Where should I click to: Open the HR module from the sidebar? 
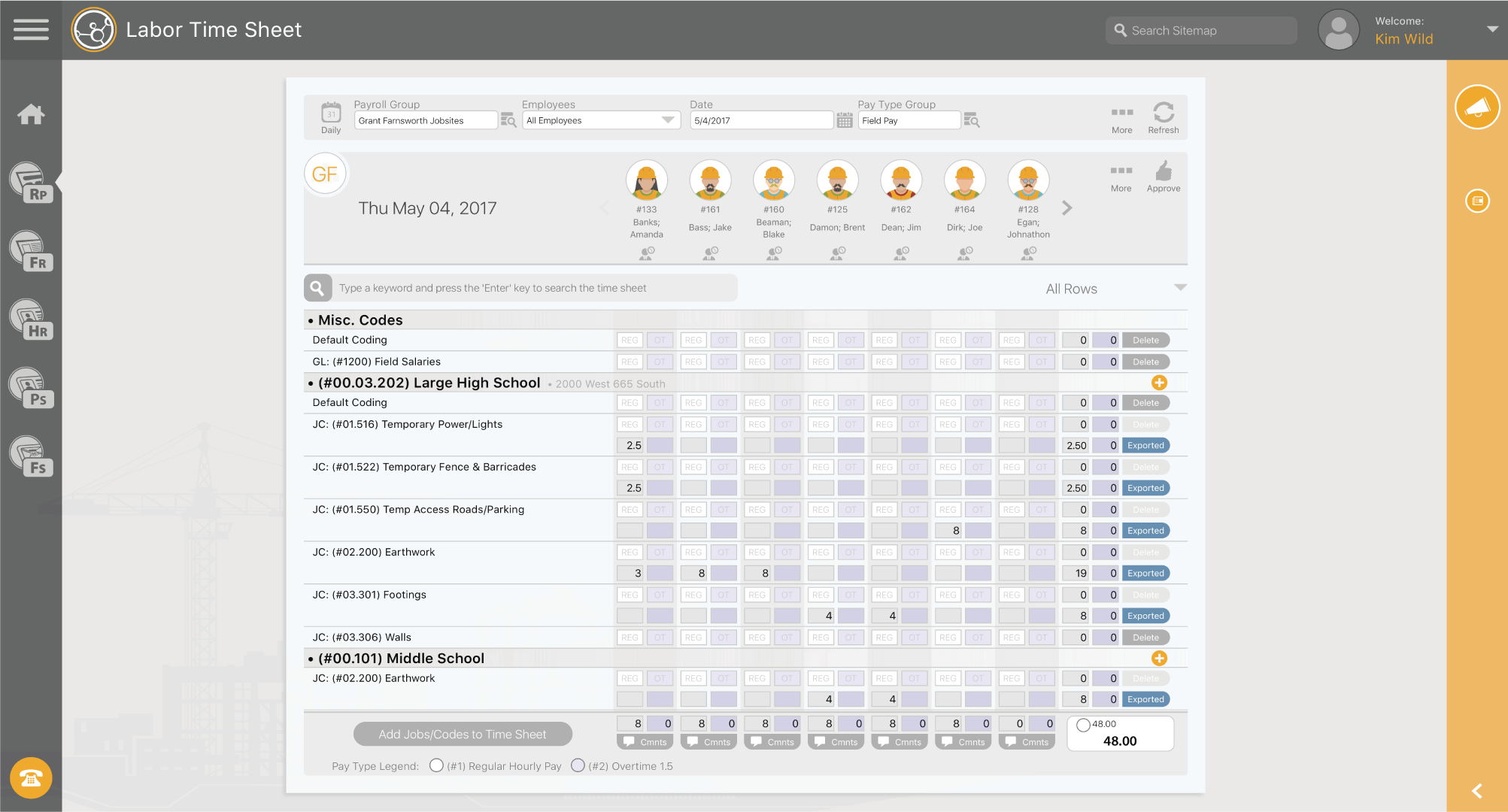pyautogui.click(x=31, y=317)
